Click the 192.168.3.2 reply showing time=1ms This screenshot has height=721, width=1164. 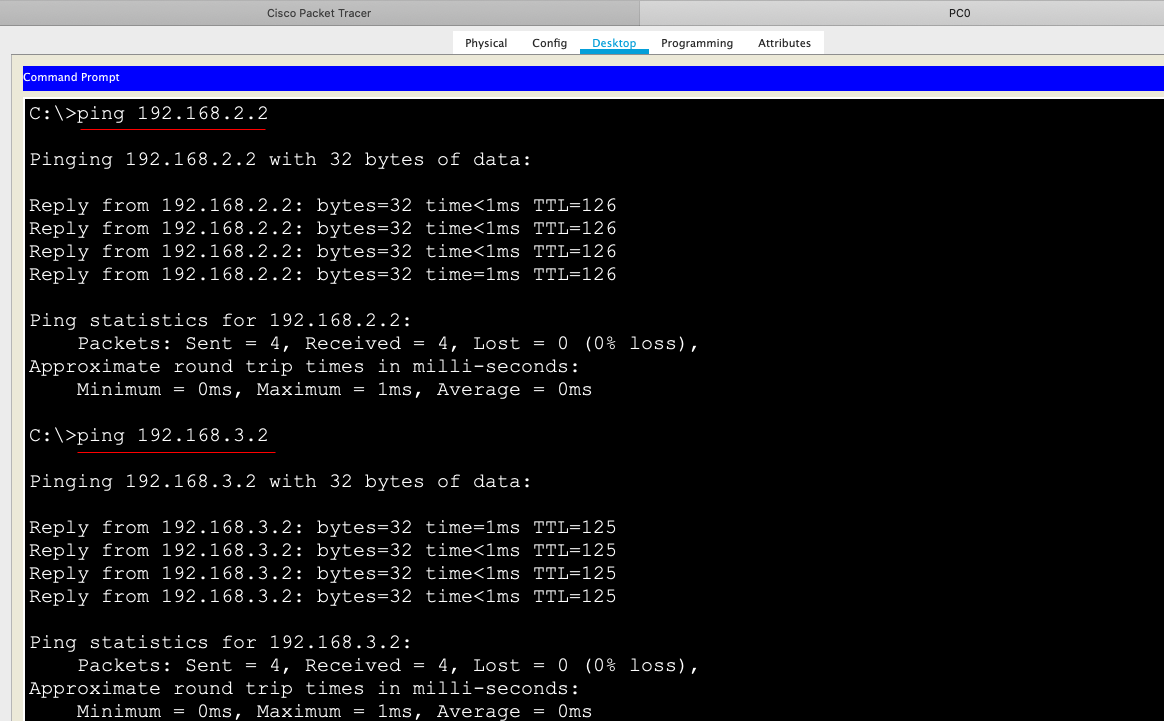[x=323, y=527]
